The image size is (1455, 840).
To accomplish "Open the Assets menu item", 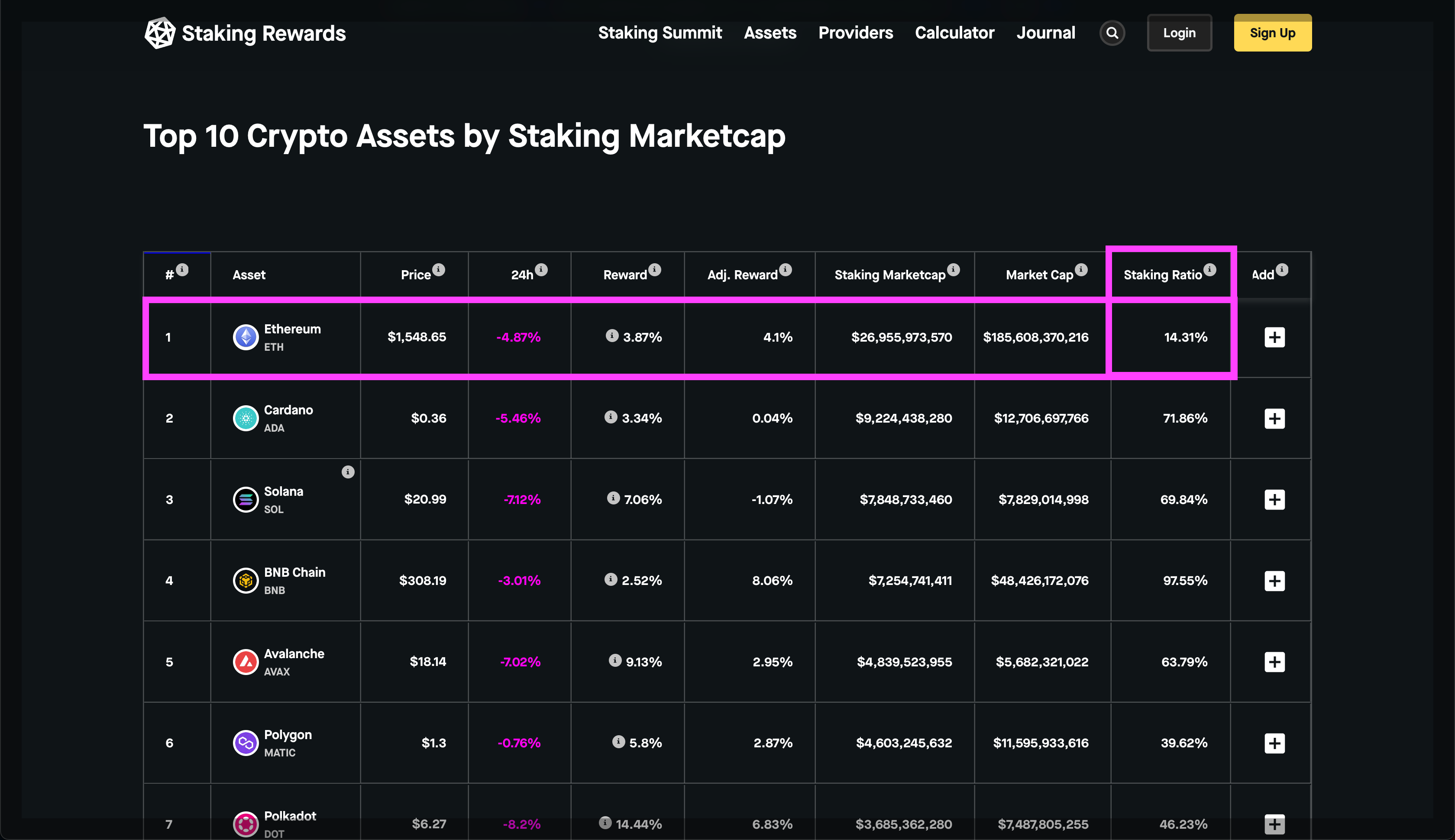I will coord(770,33).
